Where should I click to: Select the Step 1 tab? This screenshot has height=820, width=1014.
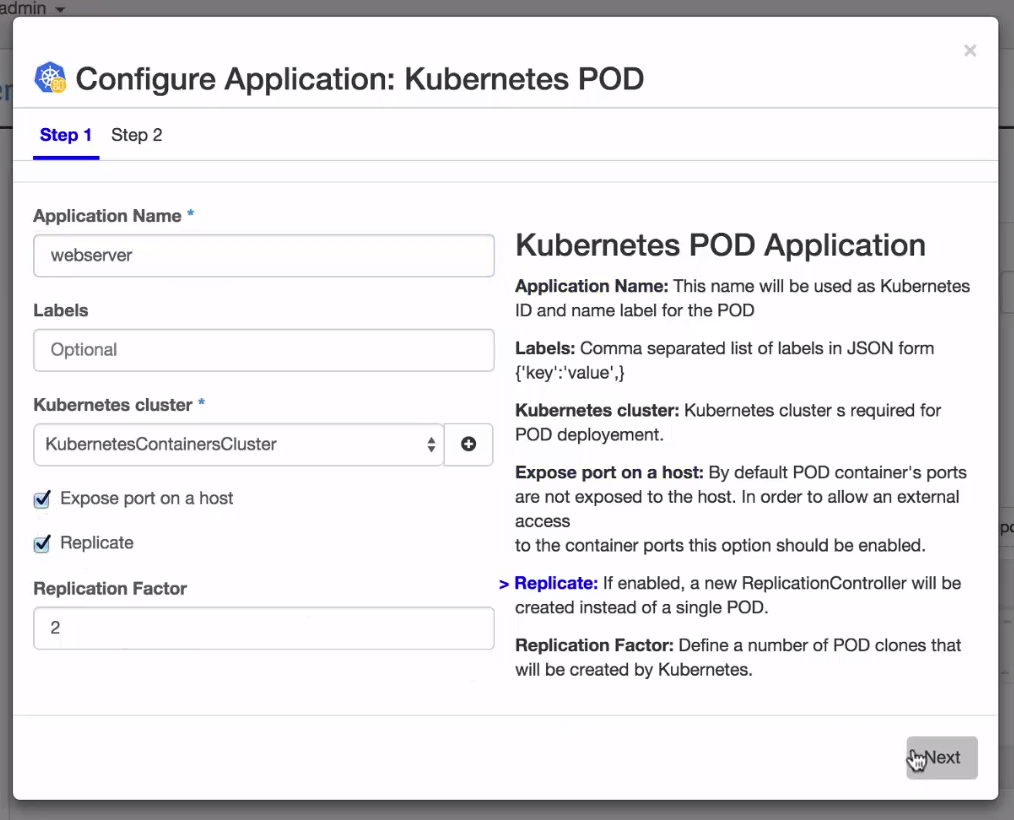tap(66, 135)
